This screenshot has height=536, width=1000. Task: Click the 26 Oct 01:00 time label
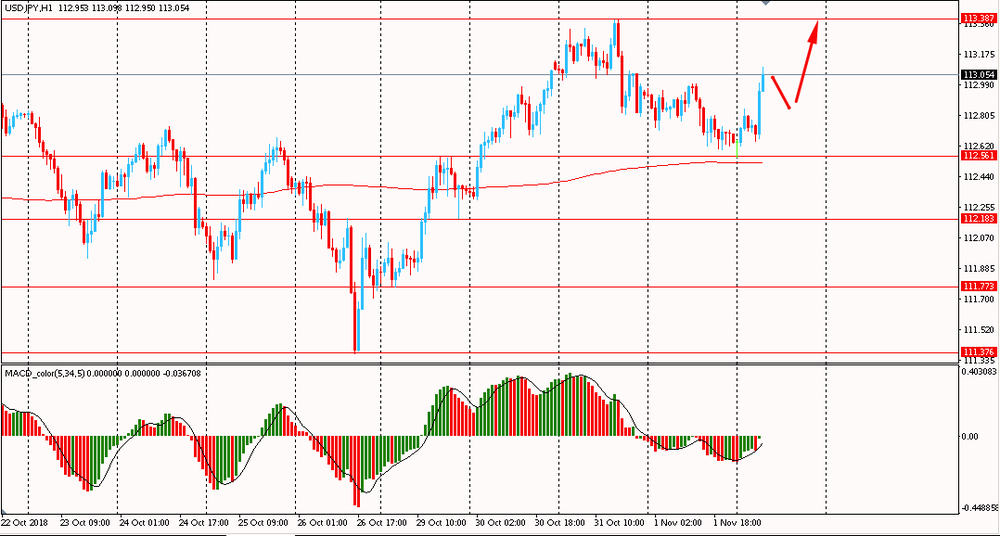coord(321,522)
